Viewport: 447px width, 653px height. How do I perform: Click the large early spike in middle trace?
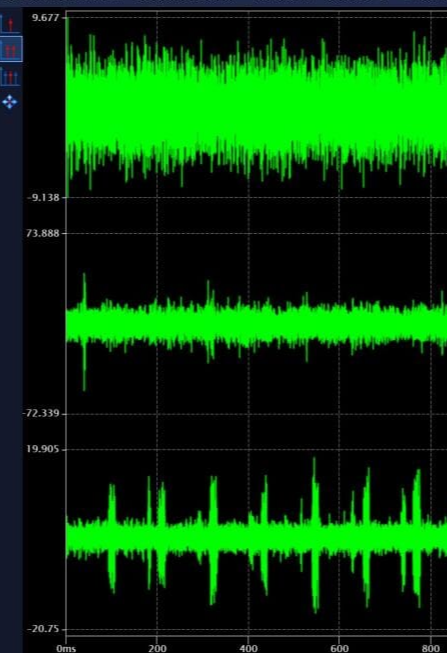point(84,331)
